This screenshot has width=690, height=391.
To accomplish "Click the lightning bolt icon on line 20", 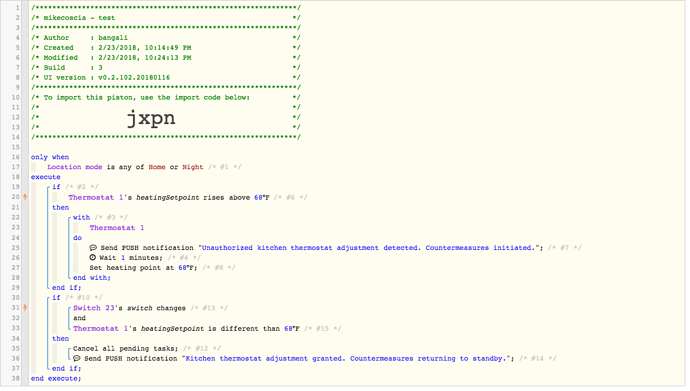I will click(25, 197).
